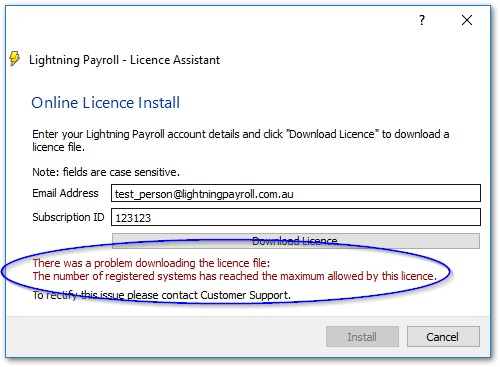This screenshot has width=500, height=367.
Task: Focus the Email Address input field
Action: coord(296,193)
